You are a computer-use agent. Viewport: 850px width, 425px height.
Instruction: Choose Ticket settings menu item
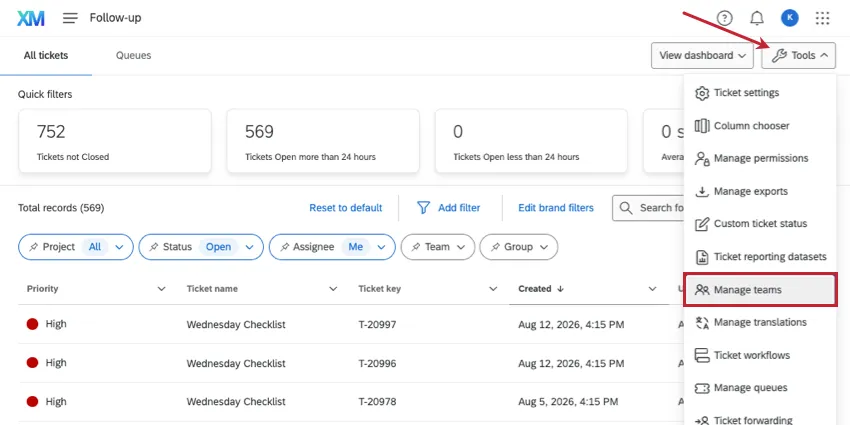(x=760, y=93)
